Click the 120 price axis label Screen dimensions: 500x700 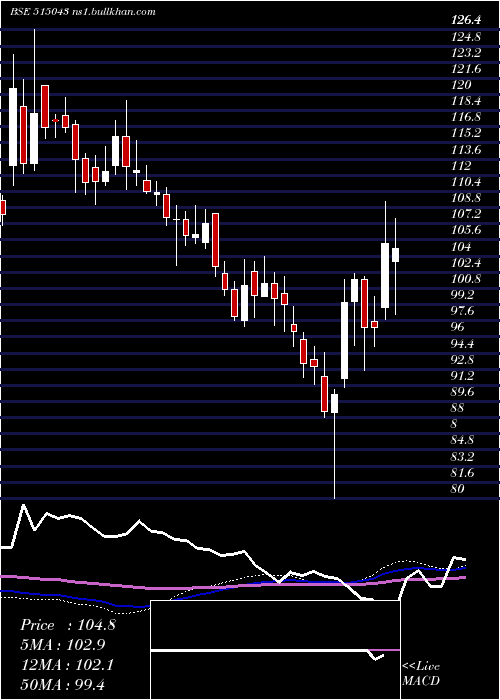coord(461,85)
